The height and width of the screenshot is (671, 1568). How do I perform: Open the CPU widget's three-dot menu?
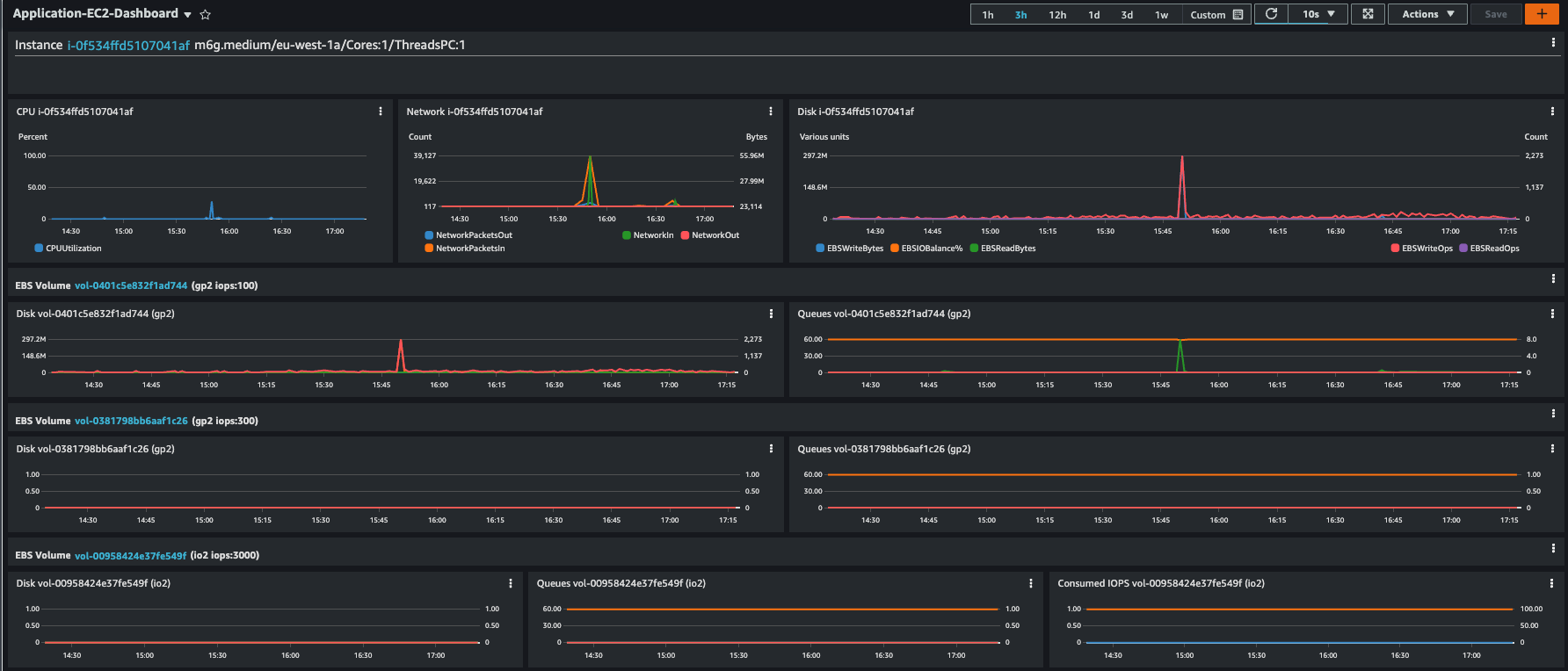point(381,112)
